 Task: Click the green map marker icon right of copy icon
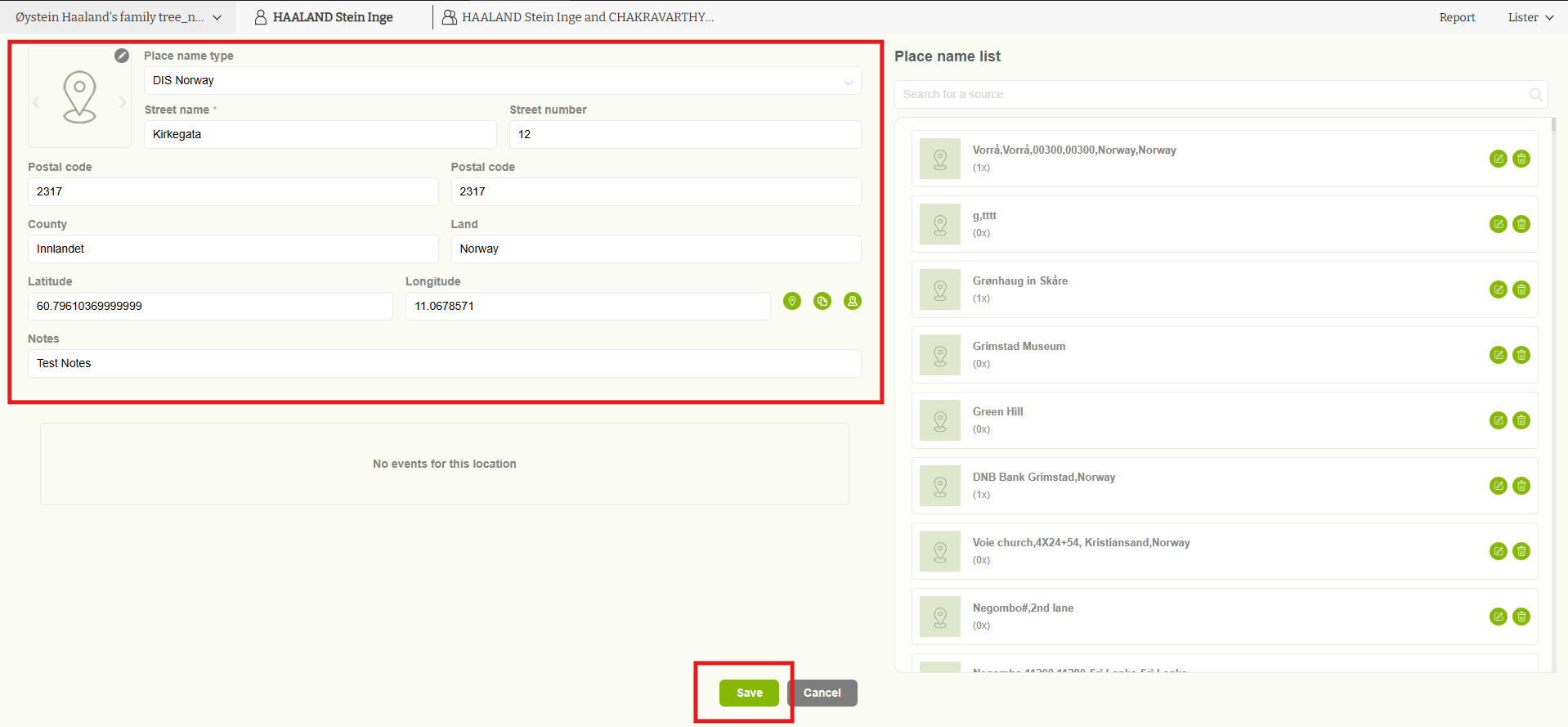[852, 301]
